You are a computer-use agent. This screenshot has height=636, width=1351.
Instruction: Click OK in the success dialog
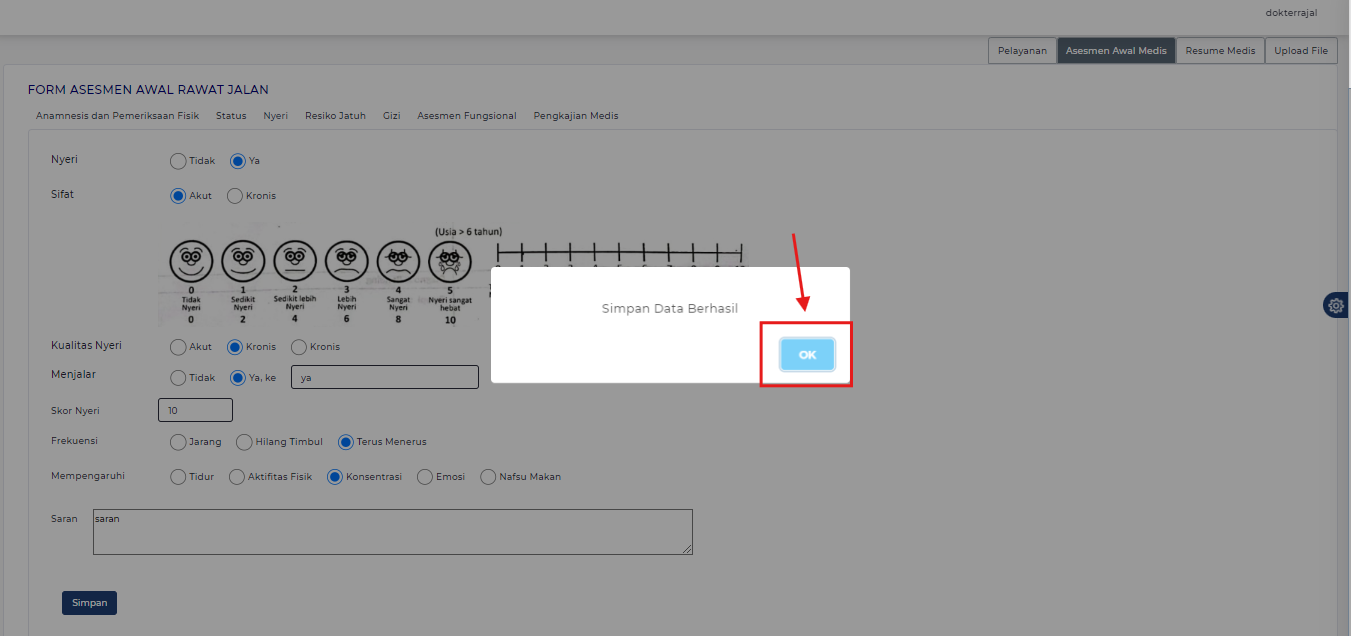point(807,355)
